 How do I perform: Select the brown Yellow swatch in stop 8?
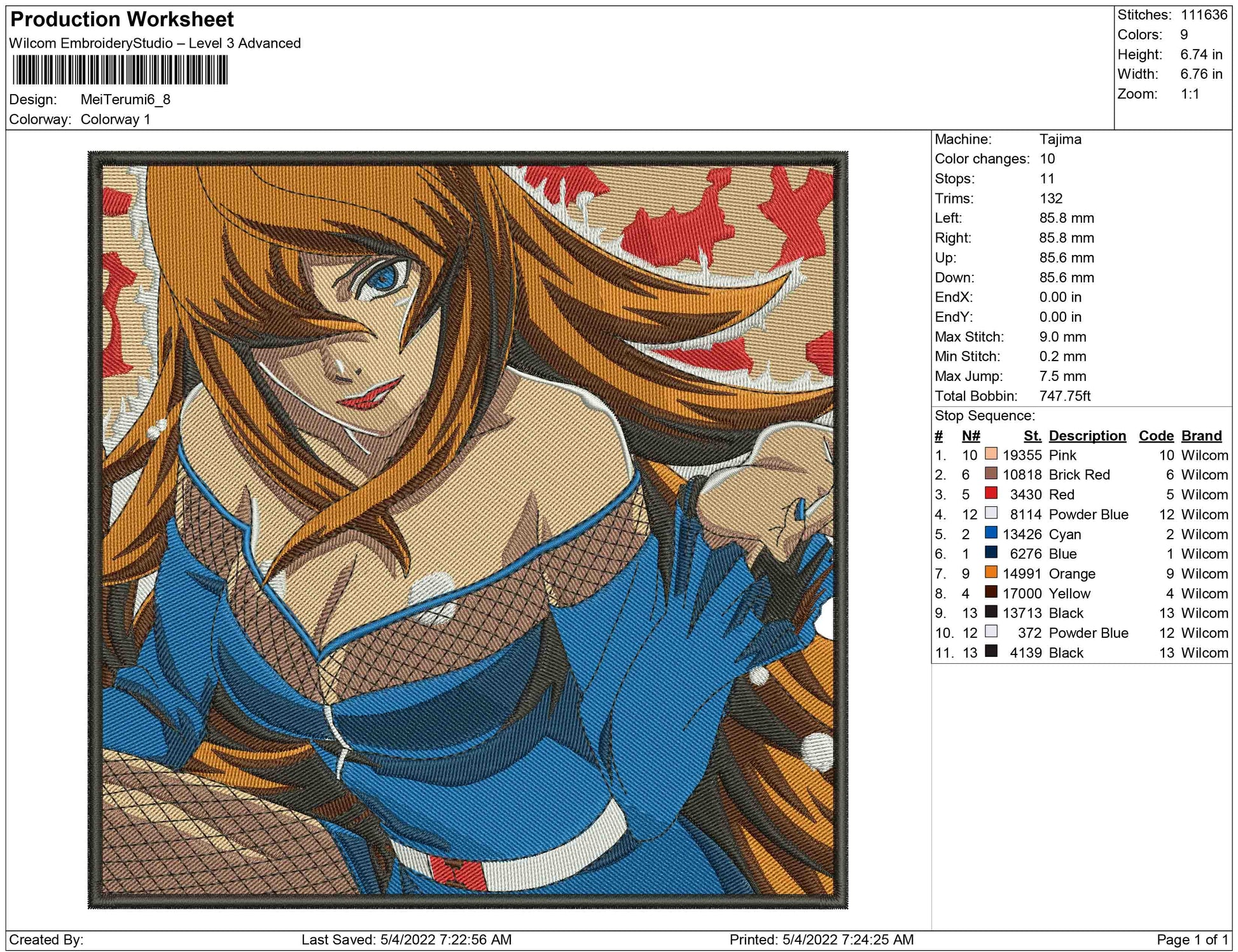point(991,592)
